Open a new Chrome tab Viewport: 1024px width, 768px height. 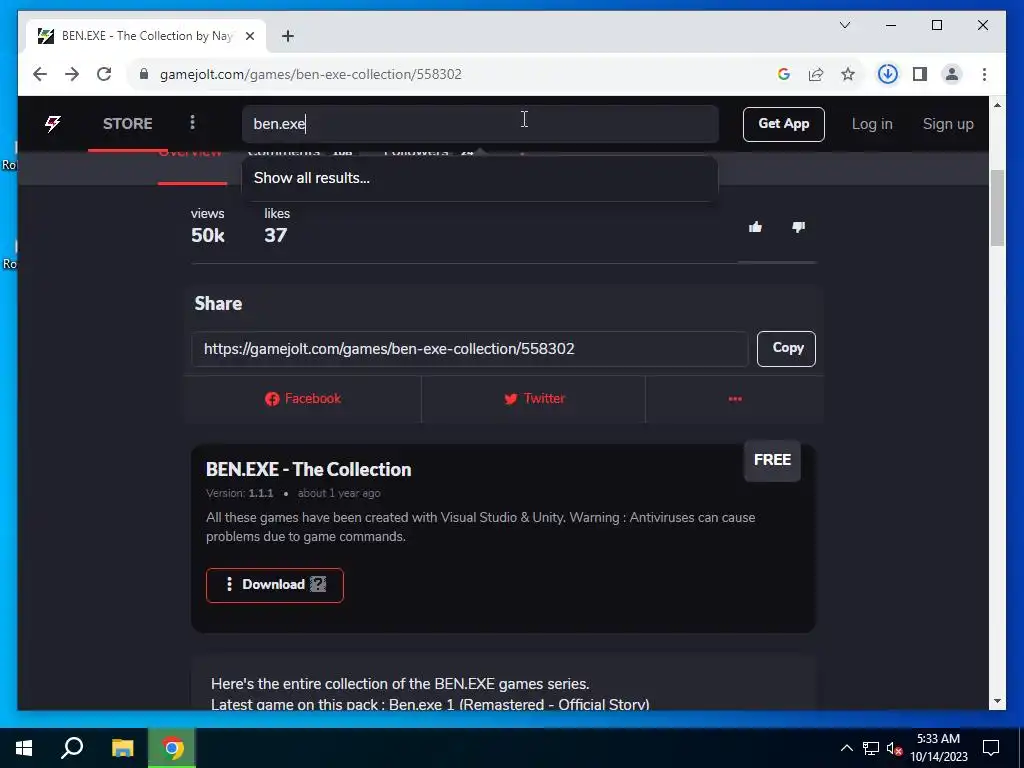click(x=288, y=36)
